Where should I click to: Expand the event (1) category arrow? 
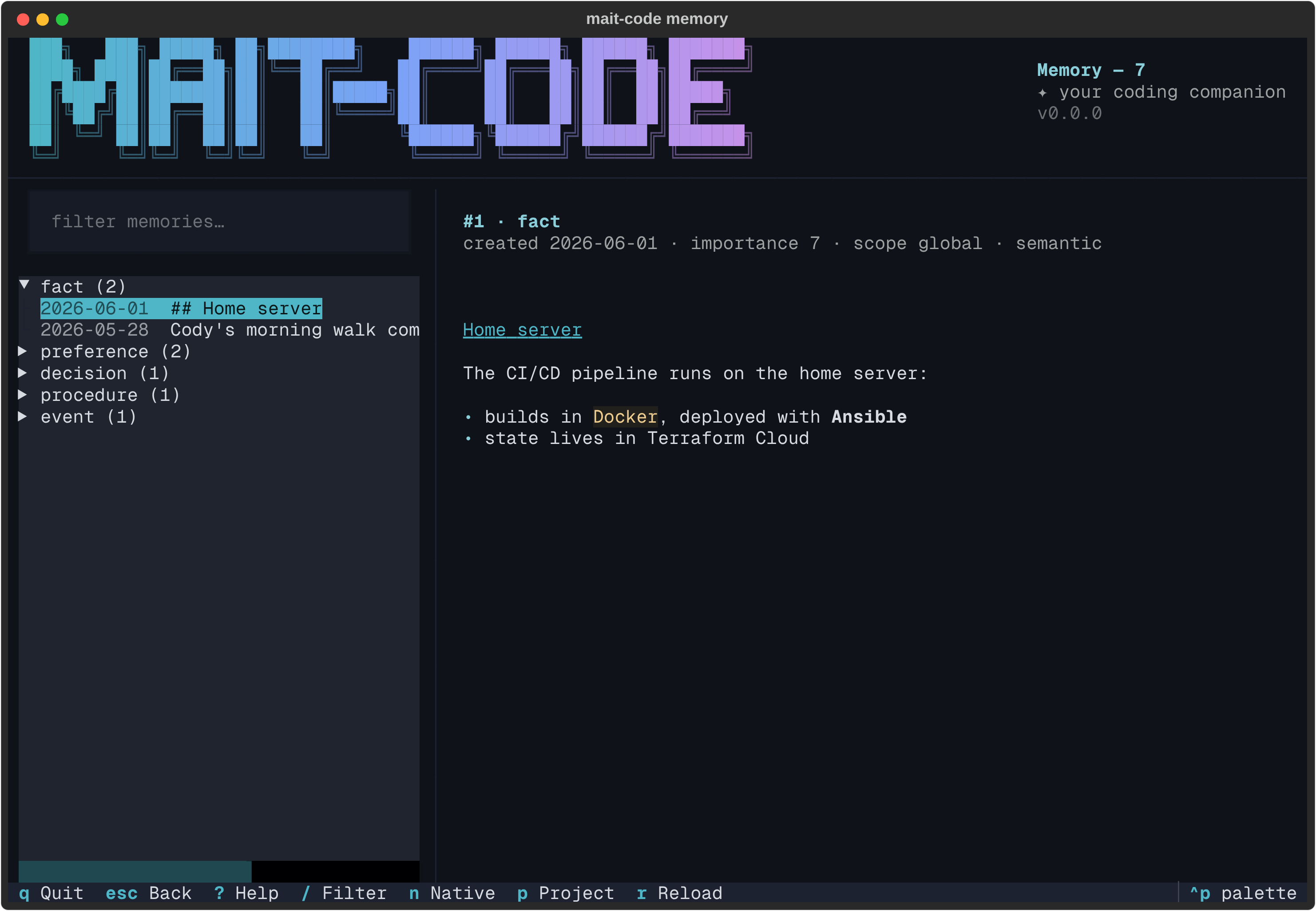23,416
